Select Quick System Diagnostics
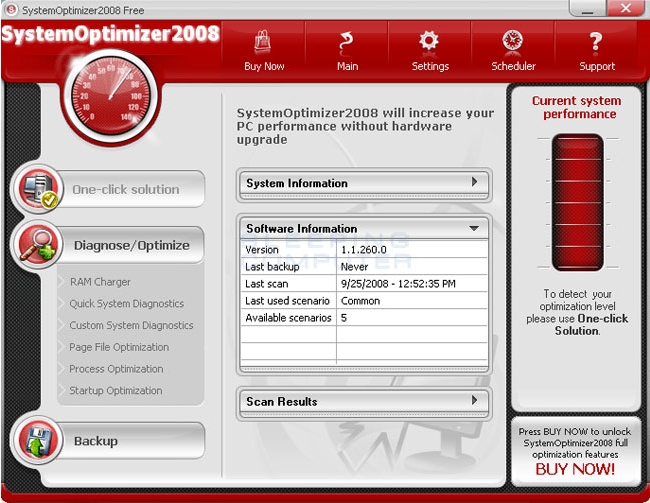This screenshot has height=503, width=650. (126, 304)
